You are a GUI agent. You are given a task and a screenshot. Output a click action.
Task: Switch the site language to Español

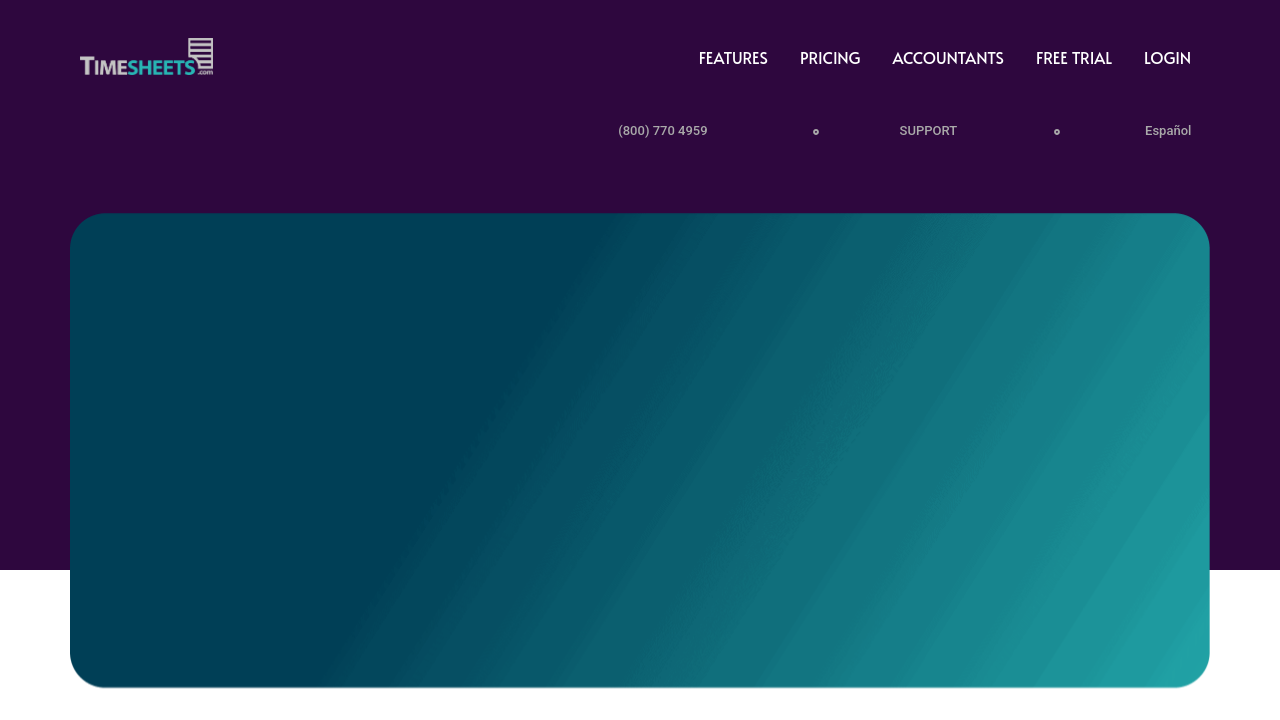click(1167, 131)
